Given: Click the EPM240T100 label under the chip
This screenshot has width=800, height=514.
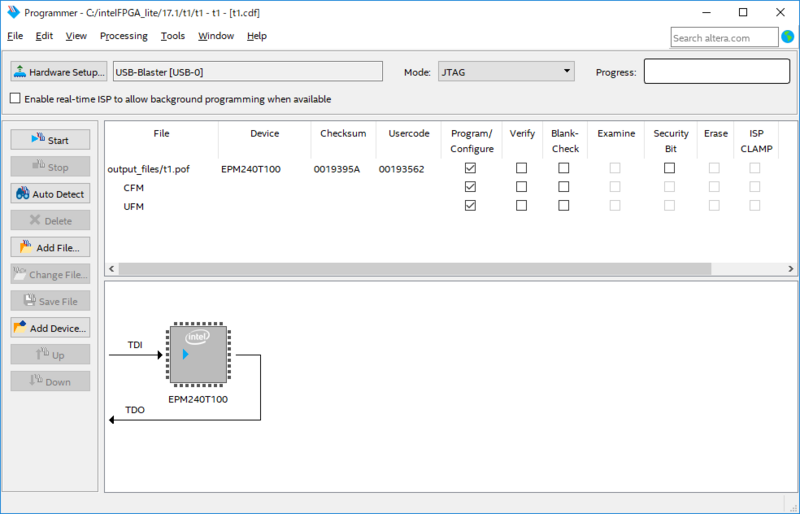Looking at the screenshot, I should (198, 399).
